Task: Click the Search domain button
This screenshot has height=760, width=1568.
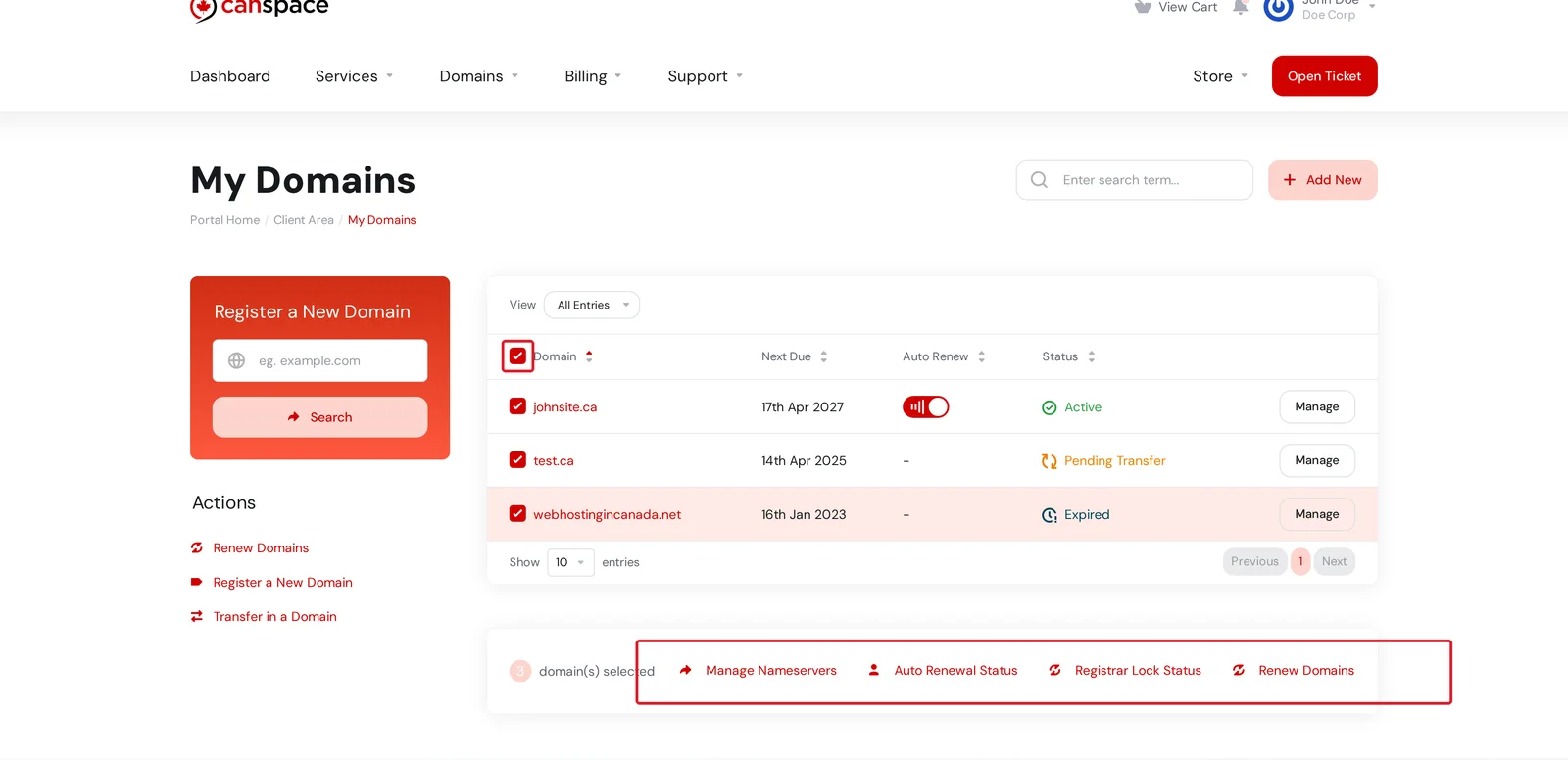Action: tap(319, 417)
